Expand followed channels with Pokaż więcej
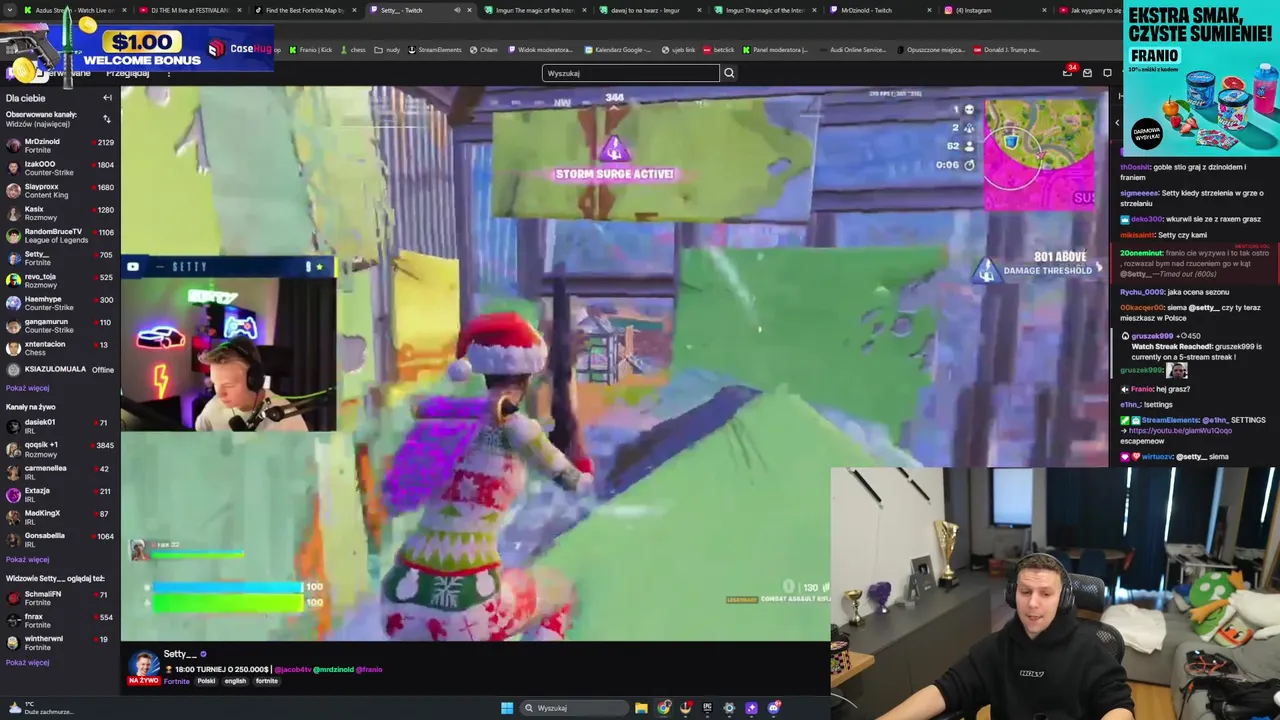1280x720 pixels. [27, 388]
